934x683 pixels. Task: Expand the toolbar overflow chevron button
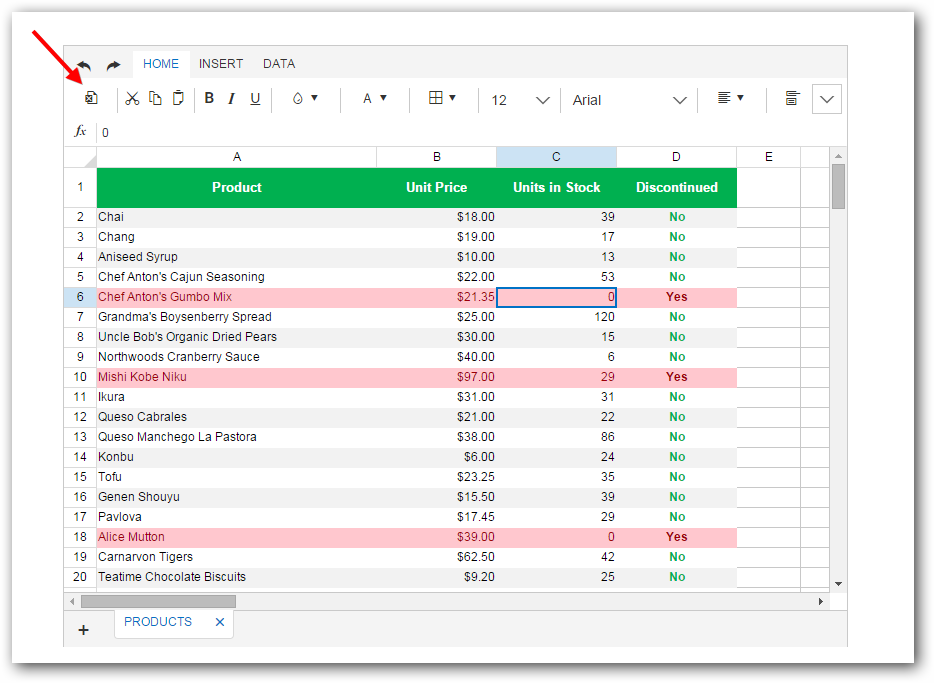(827, 99)
